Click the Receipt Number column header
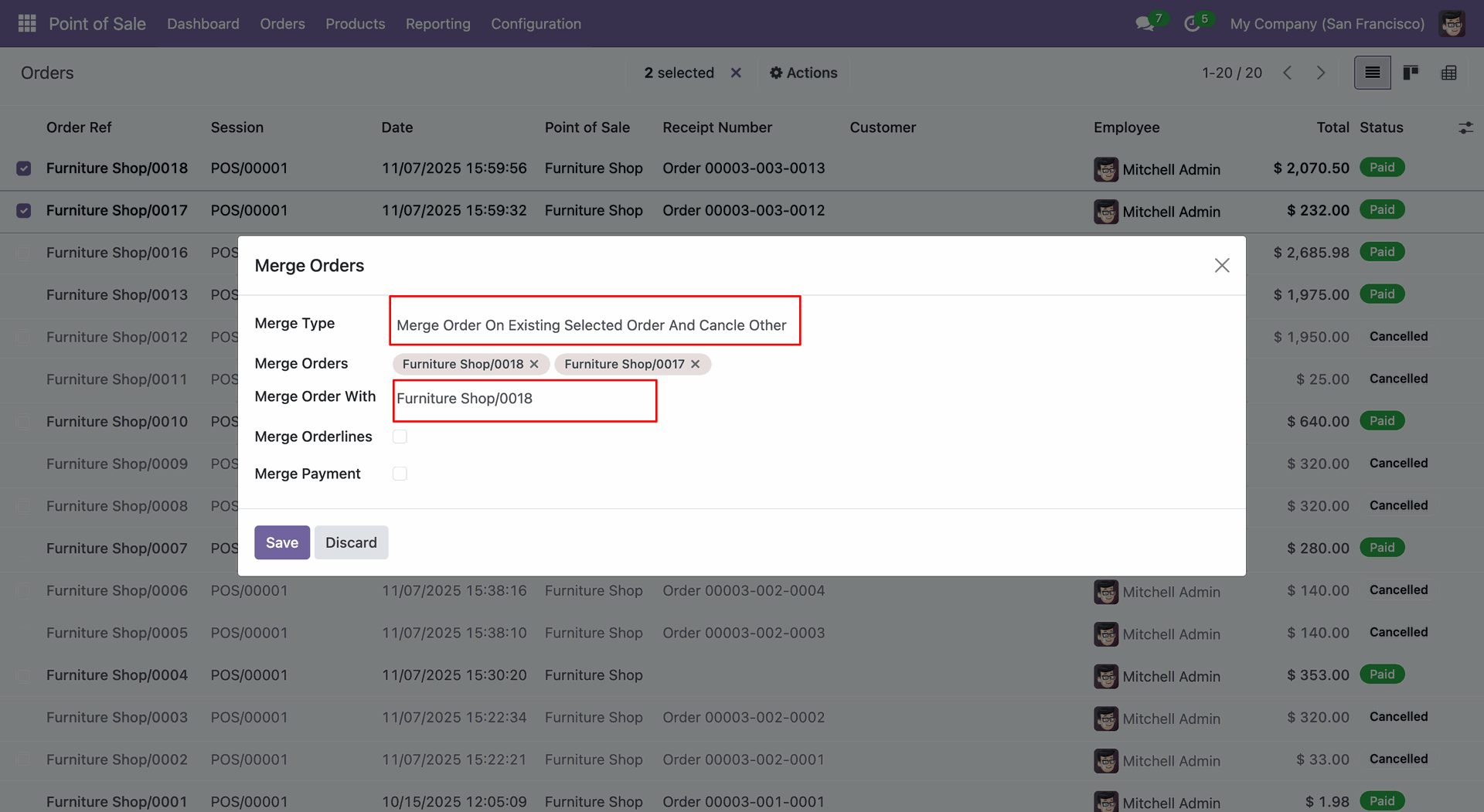The image size is (1484, 812). (x=717, y=127)
